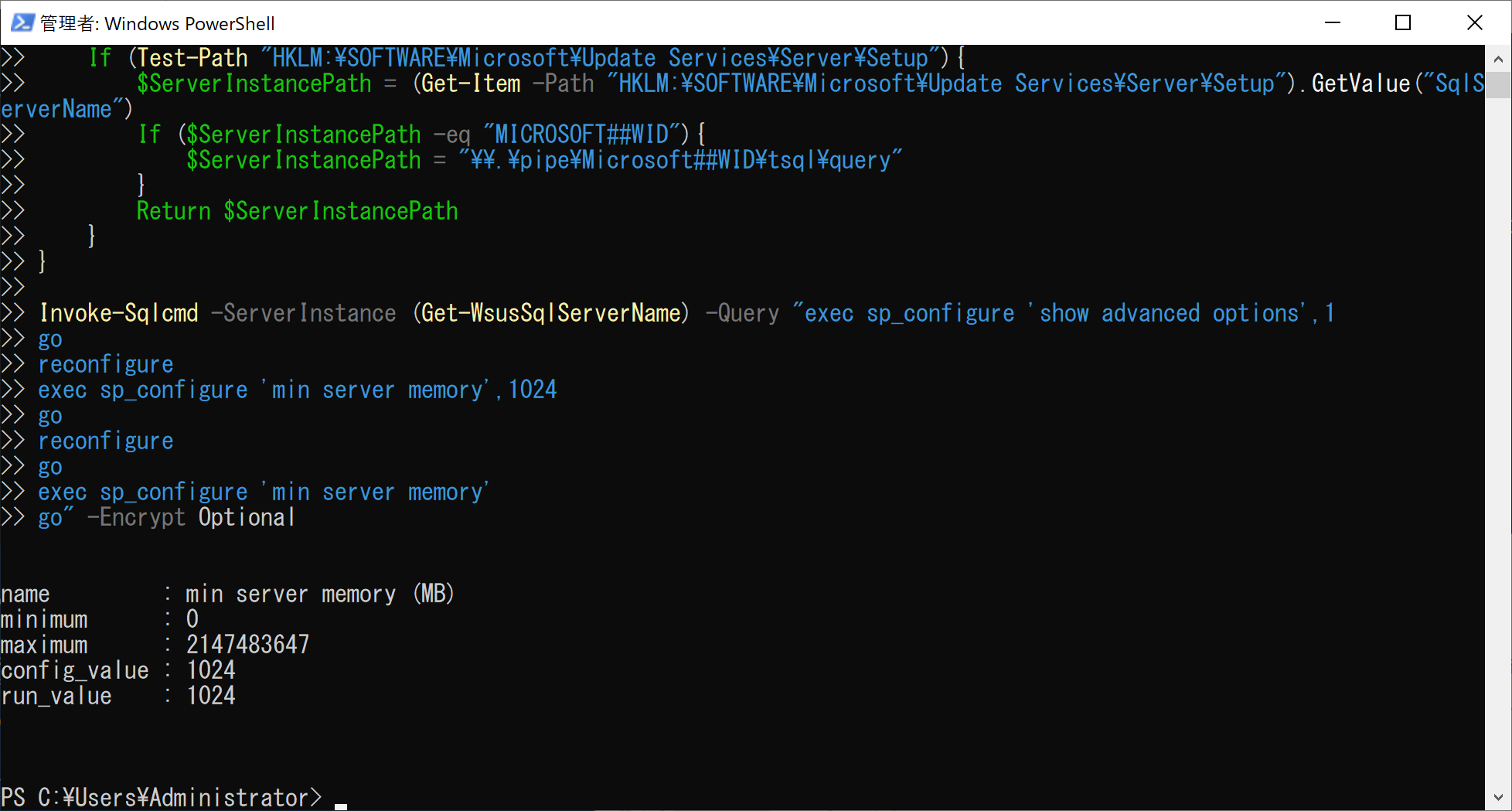Select the Invoke-Sqlcmd command text
Viewport: 1512px width, 811px height.
click(119, 312)
